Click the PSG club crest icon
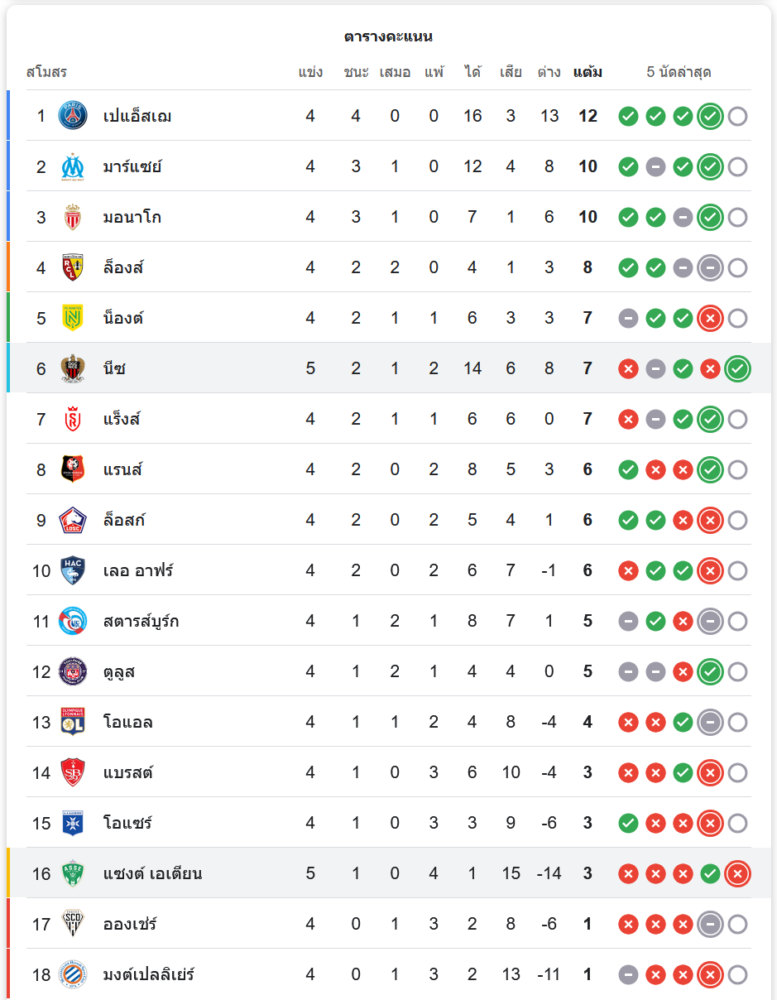Image resolution: width=777 pixels, height=1000 pixels. tap(73, 116)
